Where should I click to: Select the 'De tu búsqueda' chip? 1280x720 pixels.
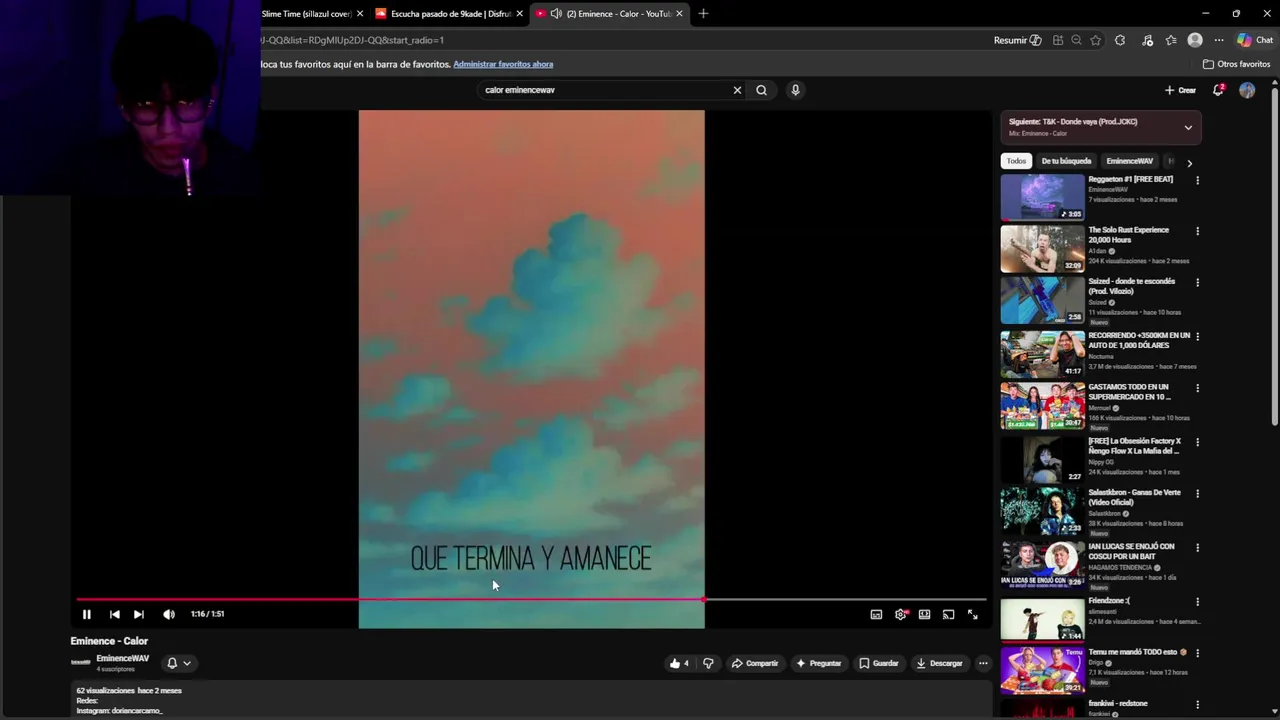(1066, 161)
